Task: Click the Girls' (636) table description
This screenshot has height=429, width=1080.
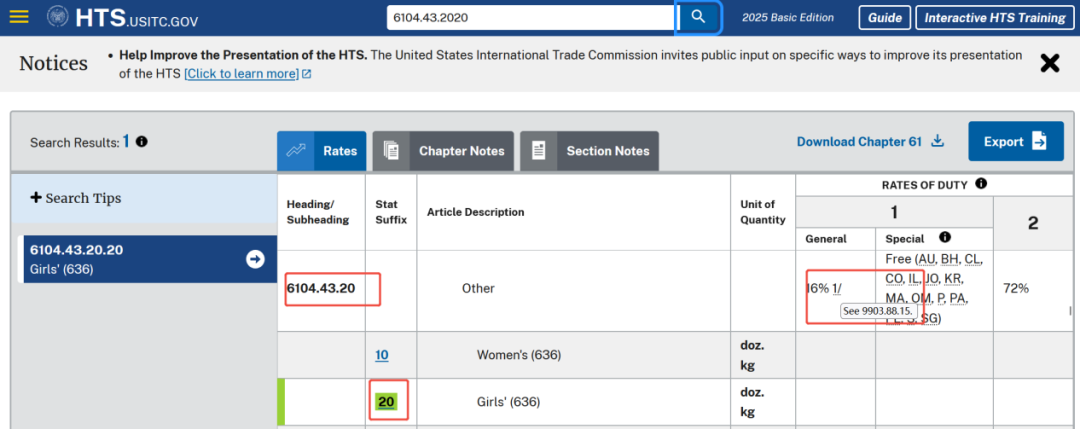Action: click(x=508, y=402)
